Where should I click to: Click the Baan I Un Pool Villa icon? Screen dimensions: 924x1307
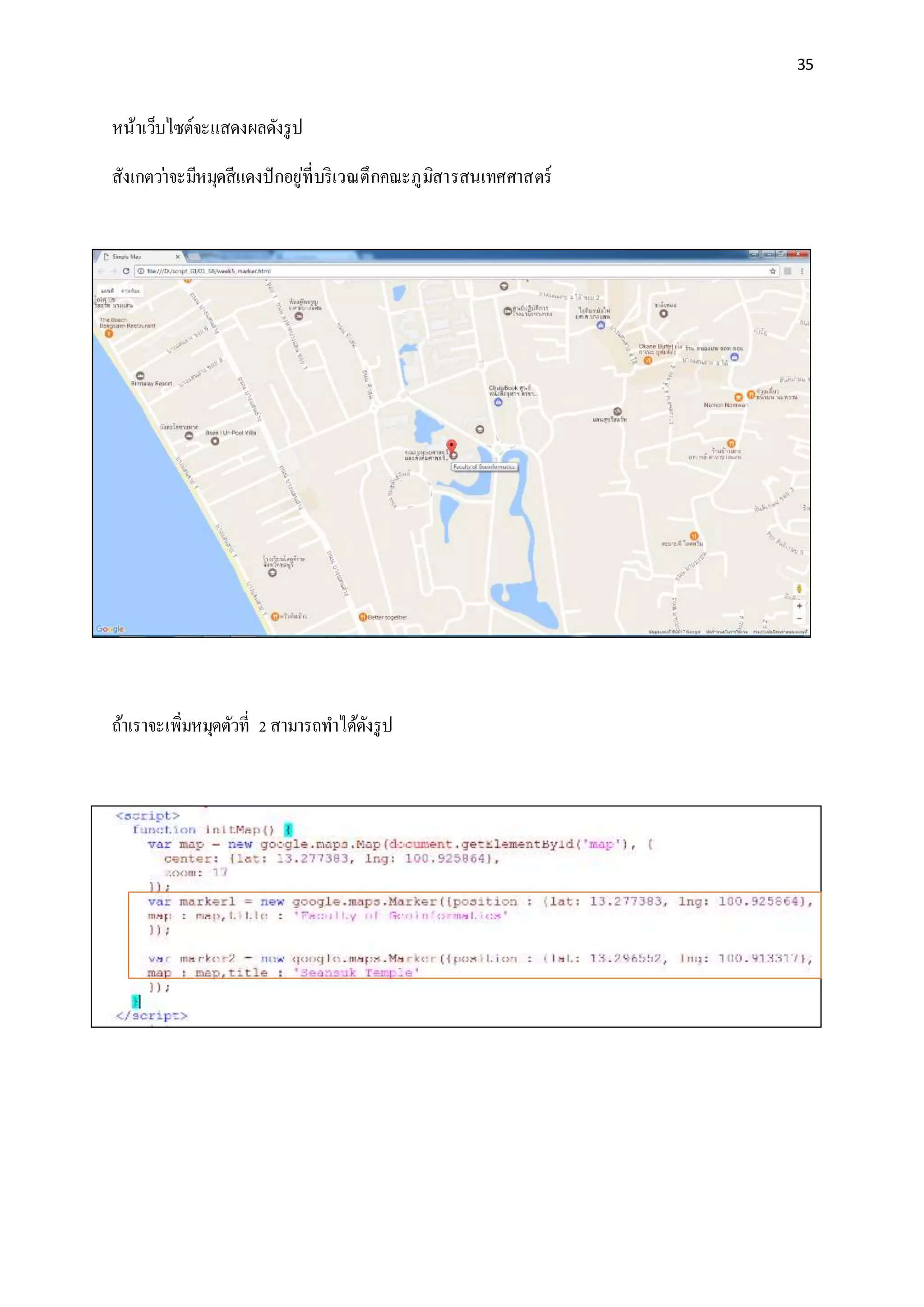click(214, 441)
